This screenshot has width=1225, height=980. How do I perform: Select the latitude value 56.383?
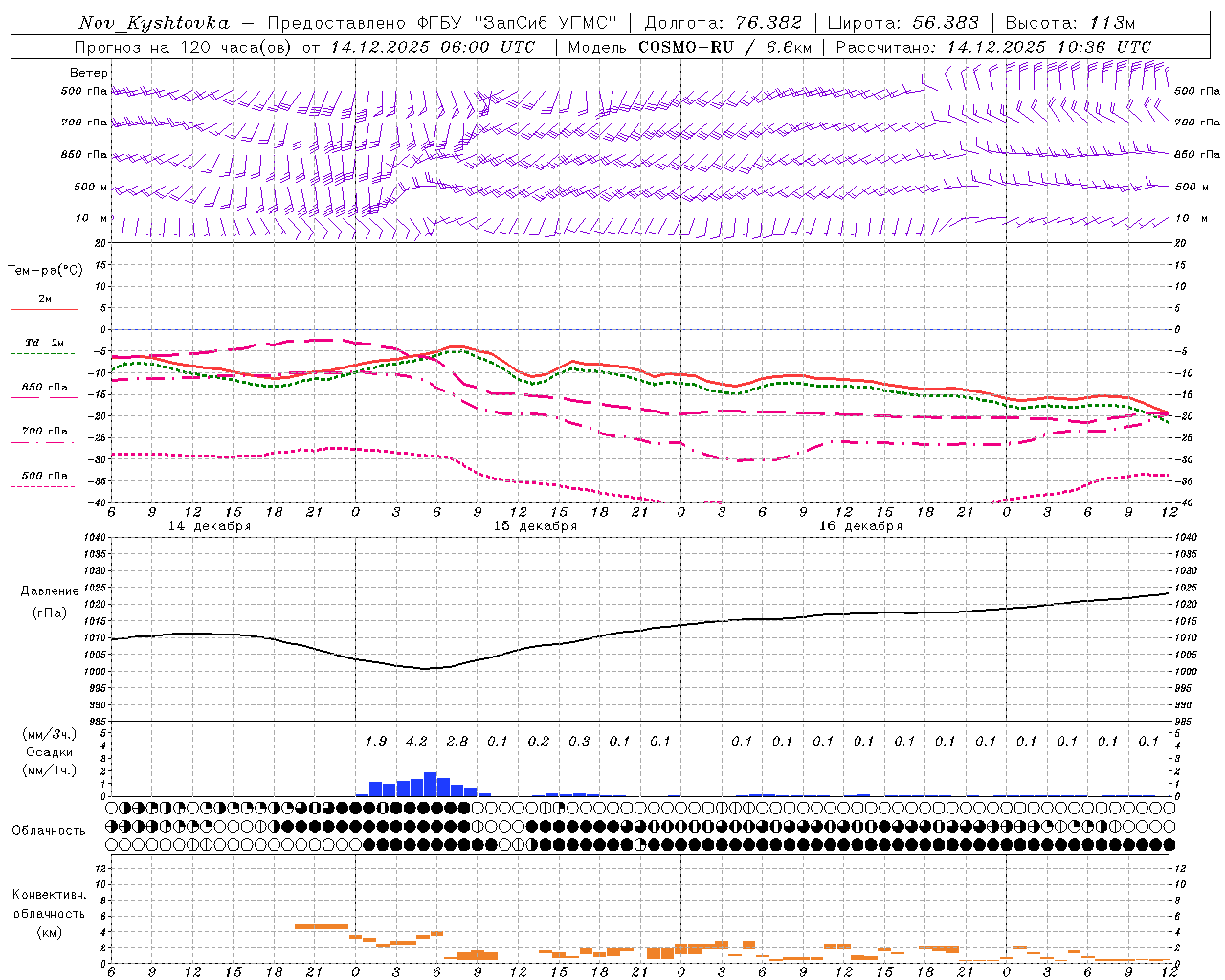pyautogui.click(x=946, y=23)
